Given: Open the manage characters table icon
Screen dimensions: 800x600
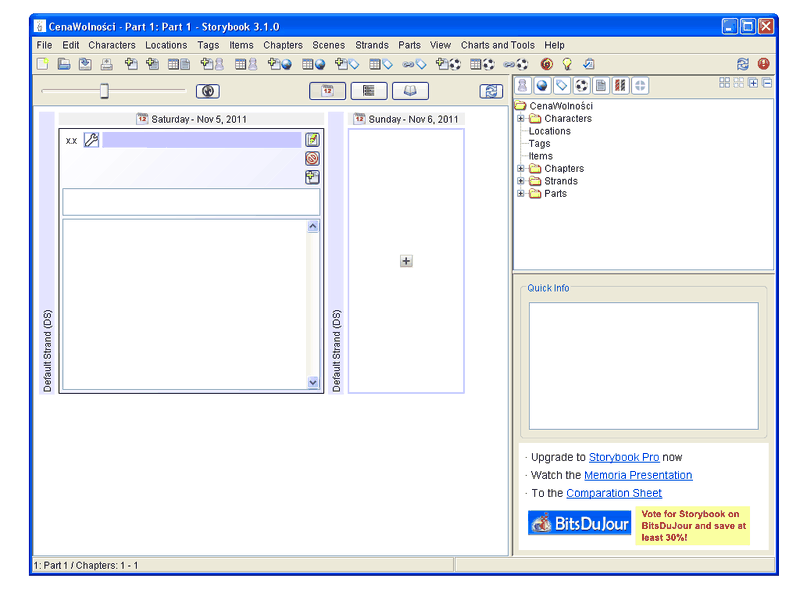Looking at the screenshot, I should tap(246, 64).
